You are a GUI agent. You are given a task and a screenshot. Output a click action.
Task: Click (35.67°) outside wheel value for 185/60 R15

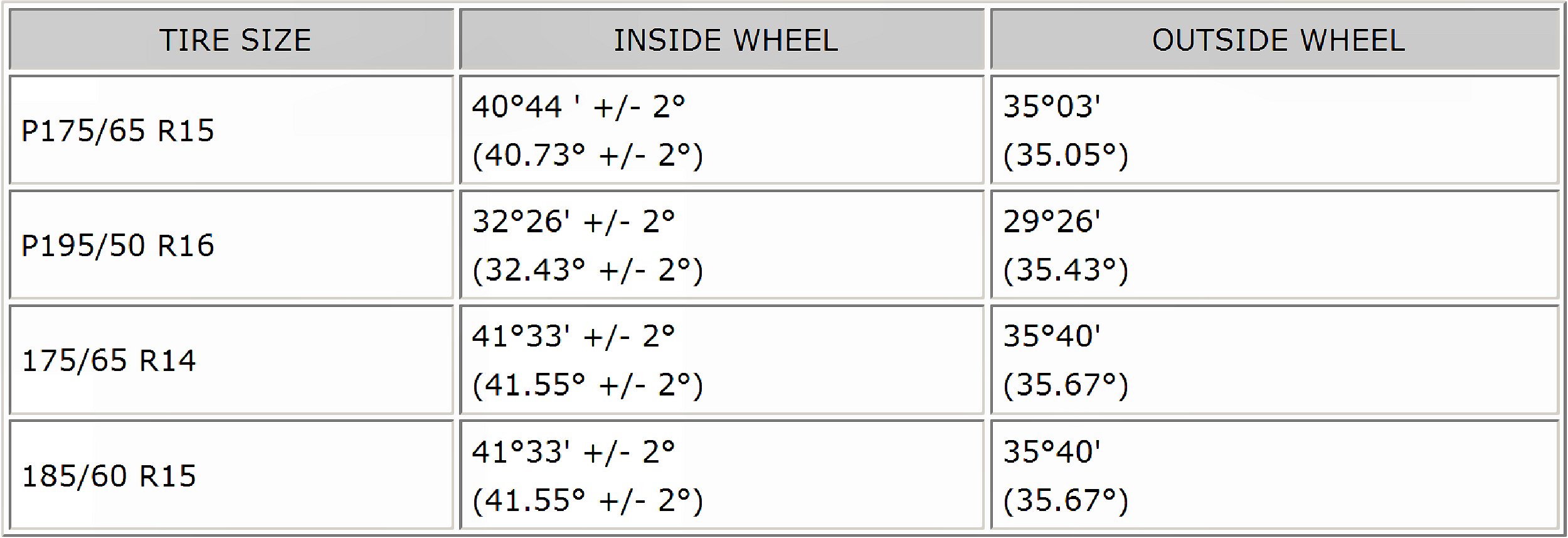pyautogui.click(x=1066, y=500)
